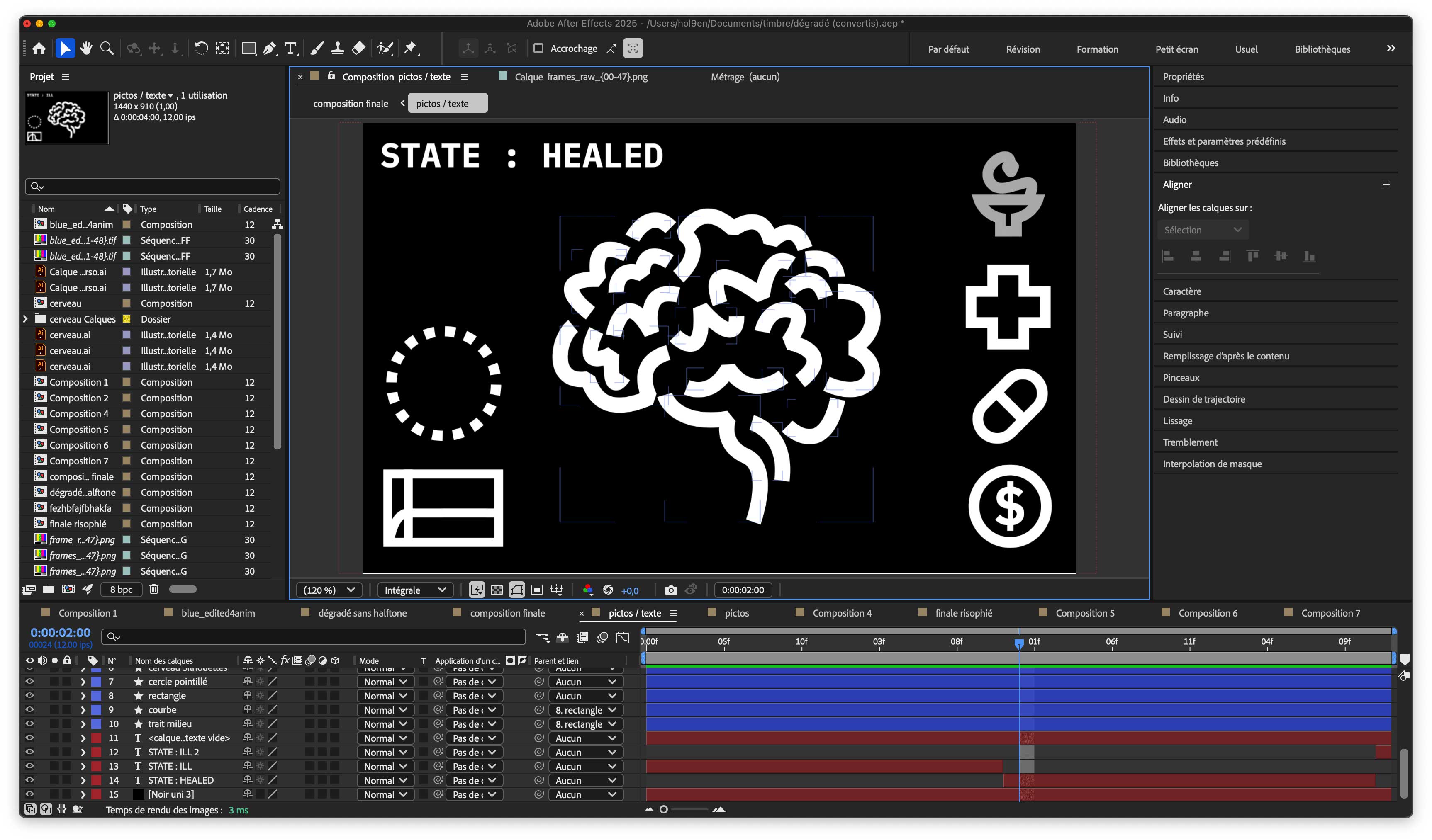The width and height of the screenshot is (1432, 840).
Task: Open parent dropdown of courbe layer
Action: [x=585, y=710]
